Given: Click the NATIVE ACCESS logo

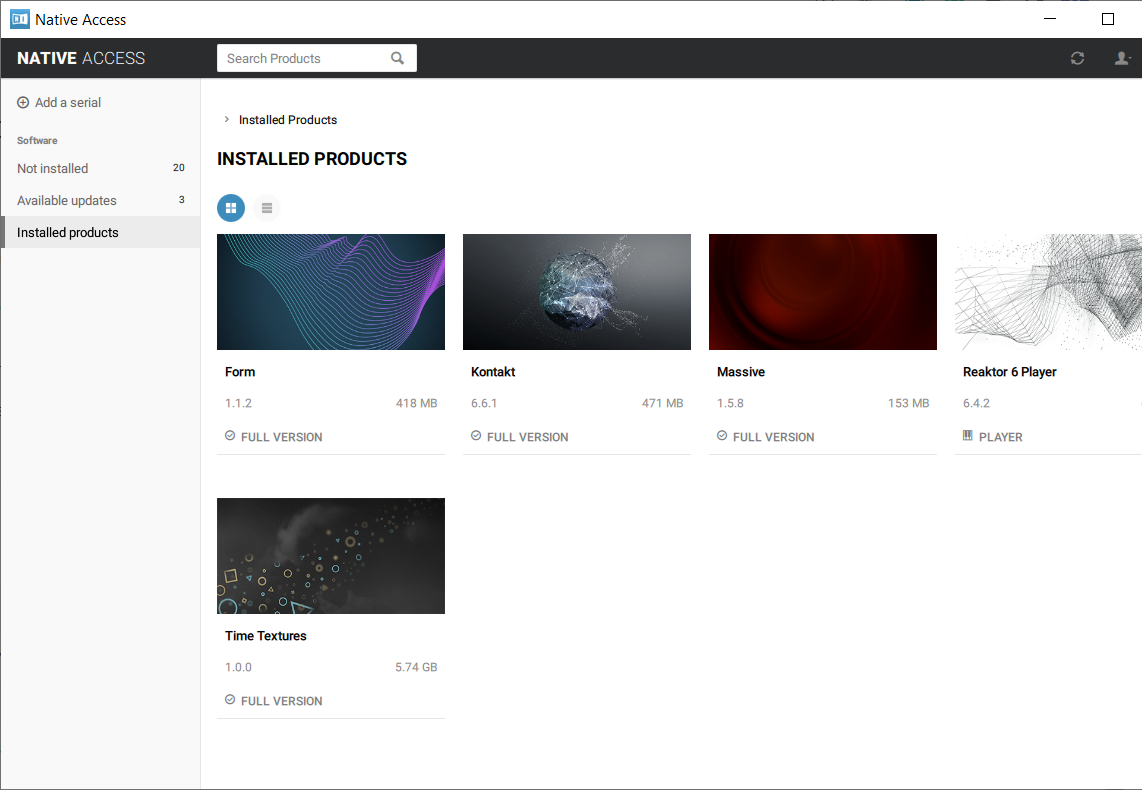Looking at the screenshot, I should (81, 58).
